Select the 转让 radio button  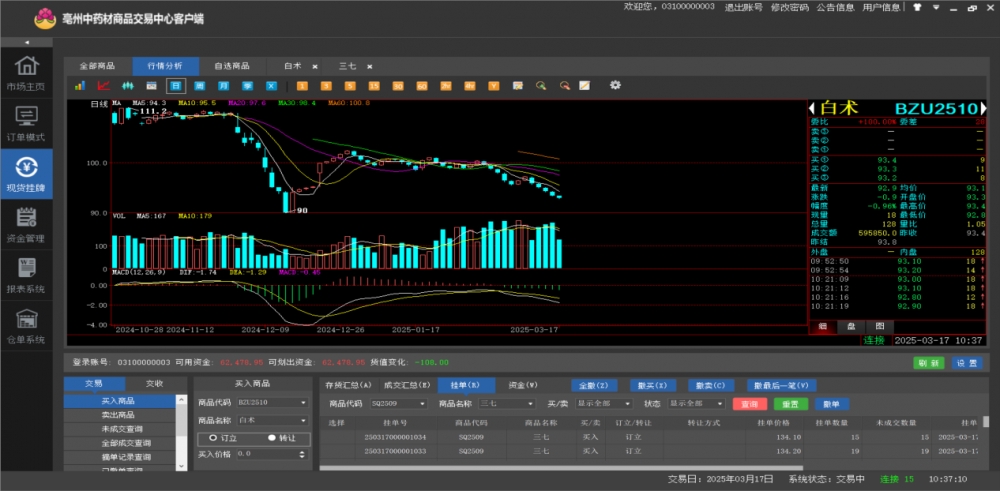point(271,437)
